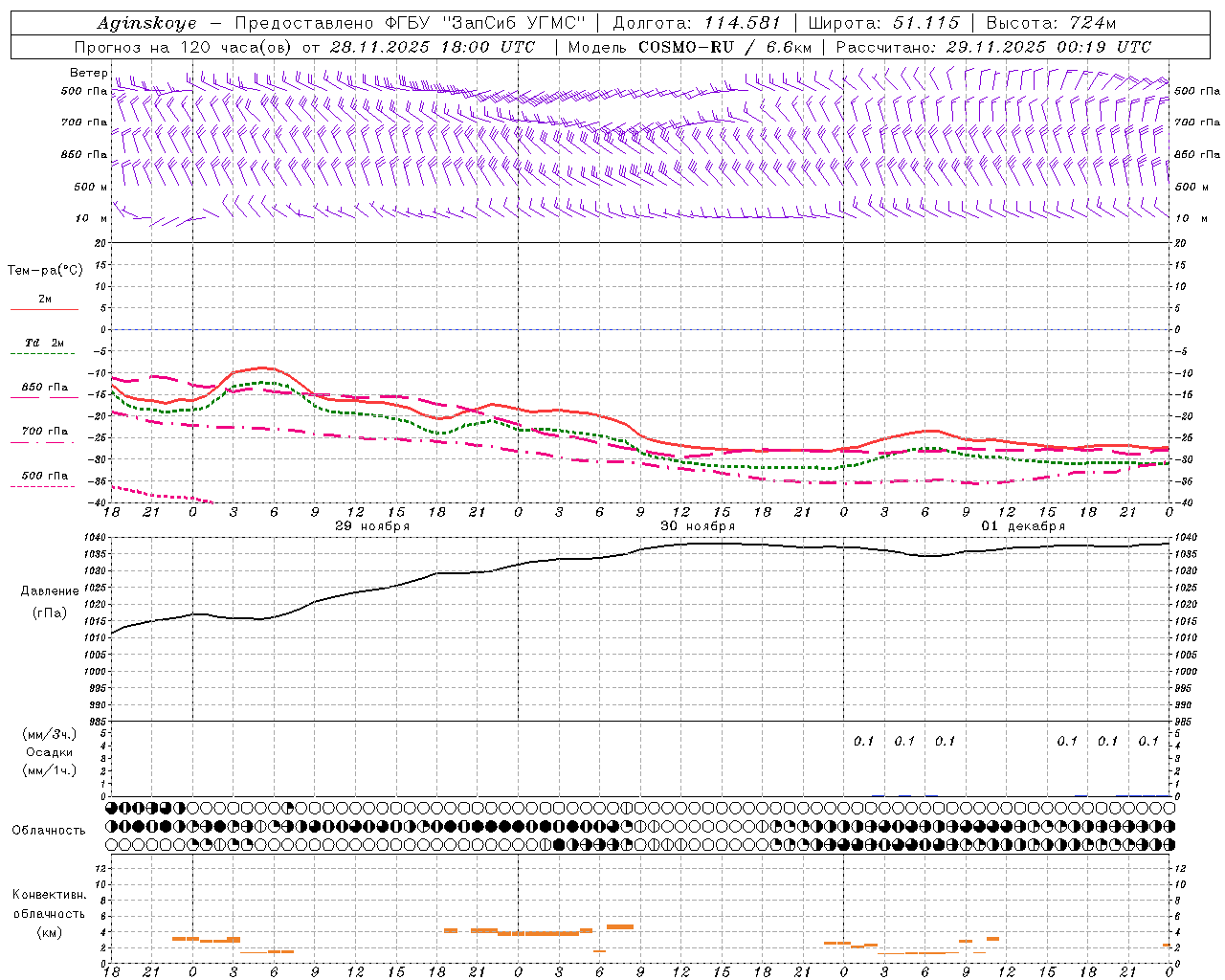Click the "29 ноября" date label

pos(372,526)
